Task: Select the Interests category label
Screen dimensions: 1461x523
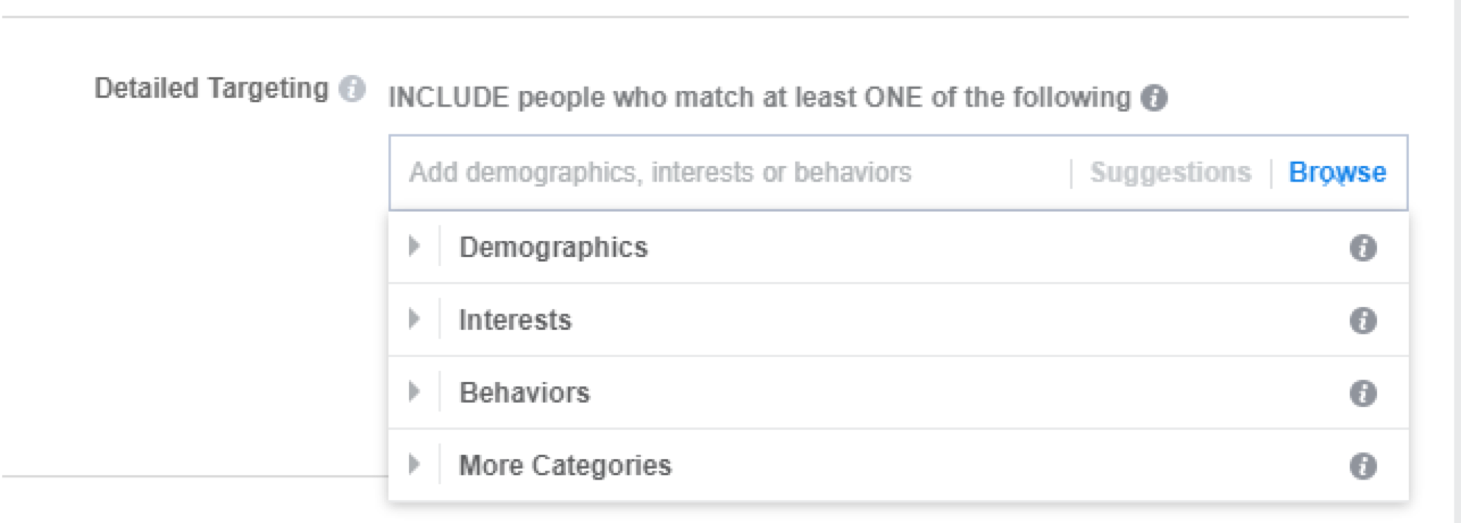Action: tap(515, 320)
